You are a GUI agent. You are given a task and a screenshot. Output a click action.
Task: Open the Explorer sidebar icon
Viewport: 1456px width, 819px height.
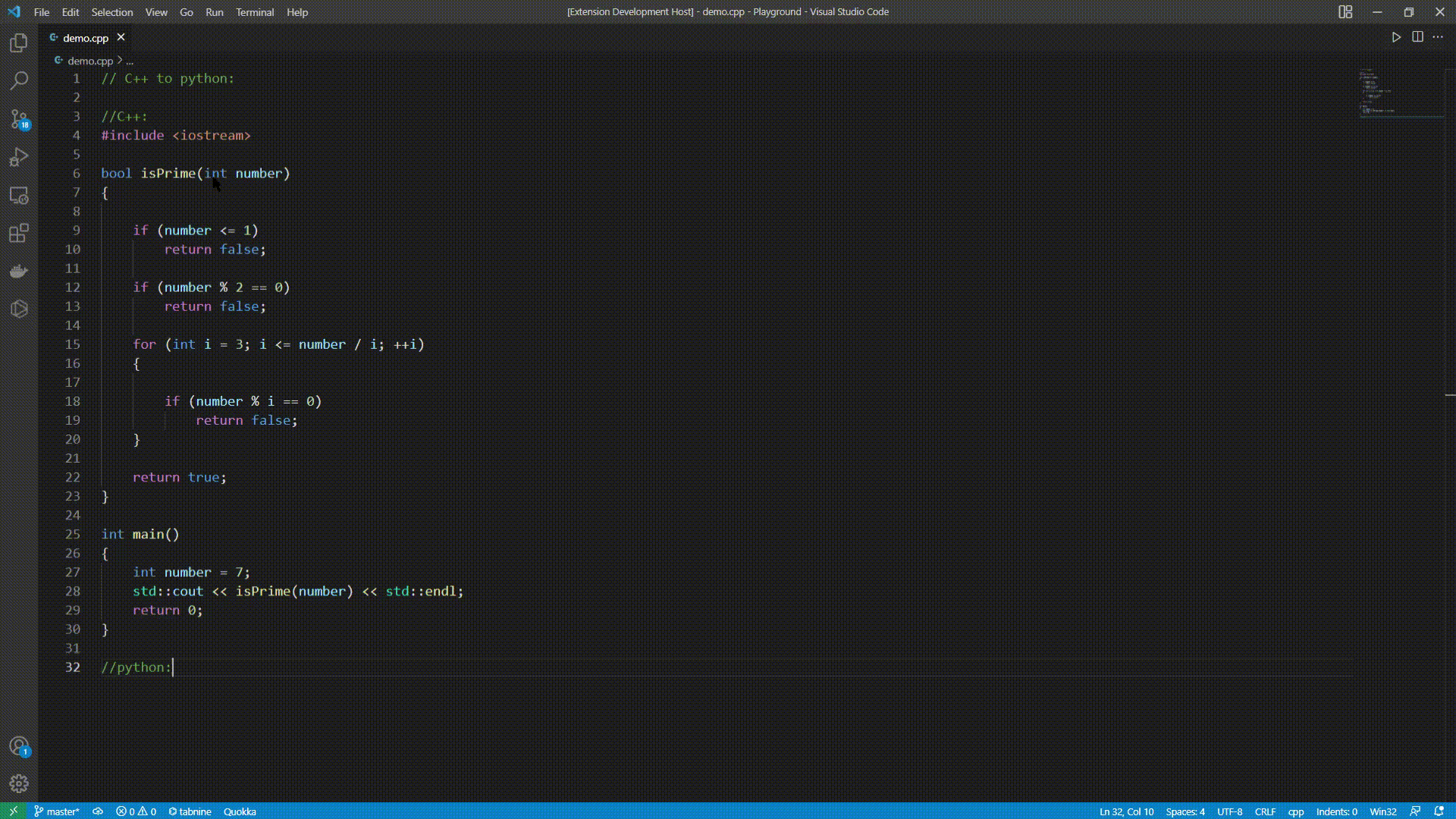pyautogui.click(x=18, y=43)
